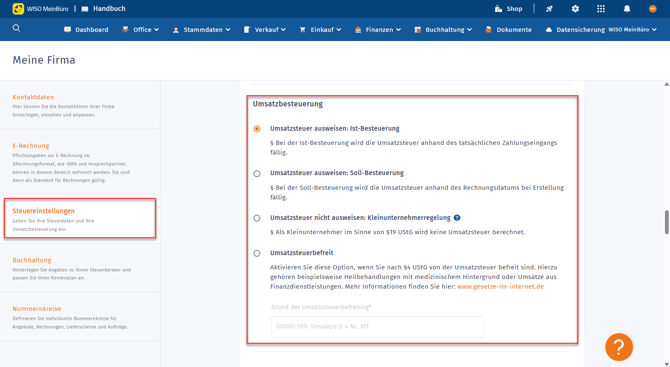Expand the Office dropdown arrow

[156, 29]
